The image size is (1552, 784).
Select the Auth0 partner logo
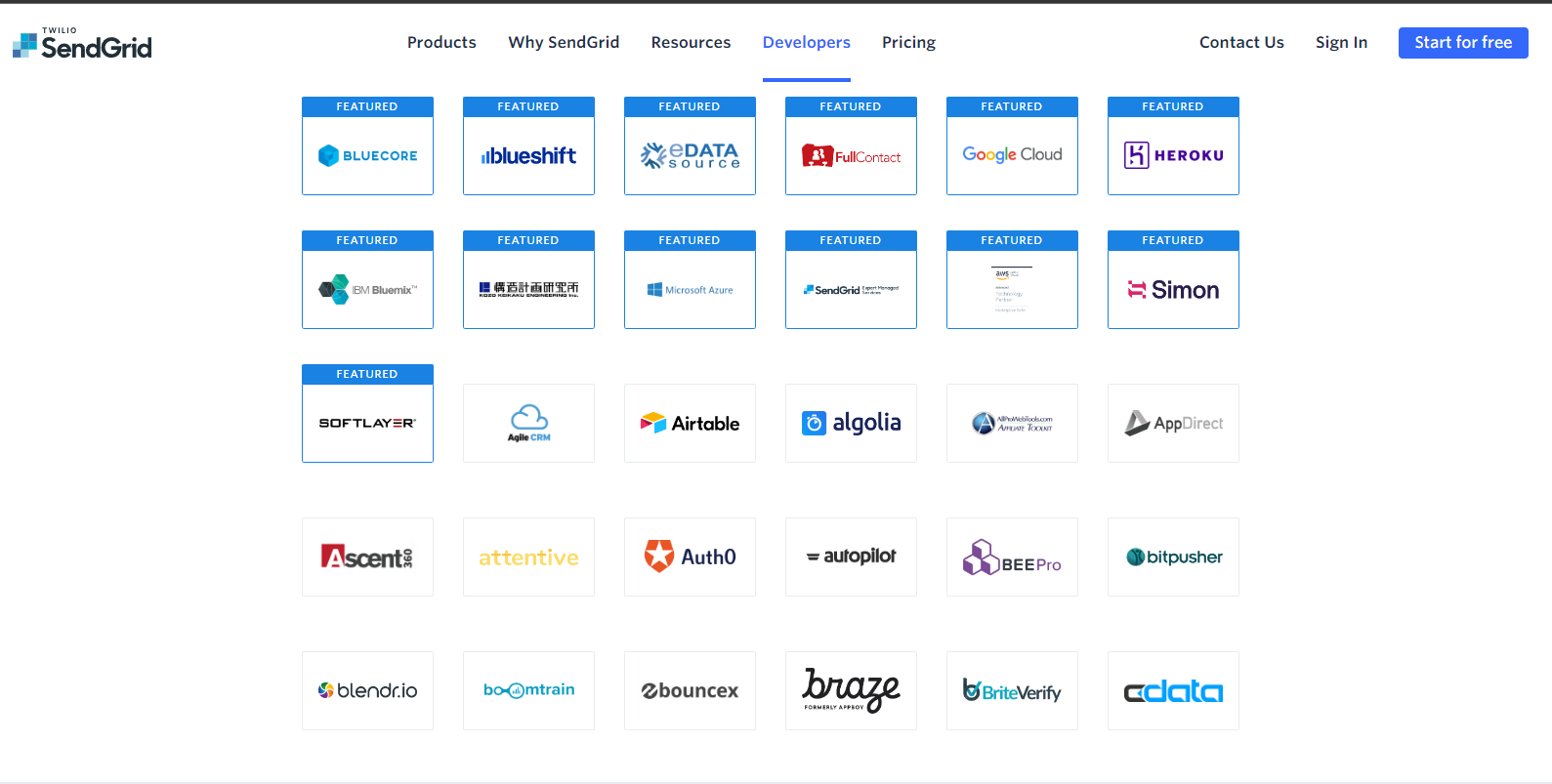click(690, 557)
